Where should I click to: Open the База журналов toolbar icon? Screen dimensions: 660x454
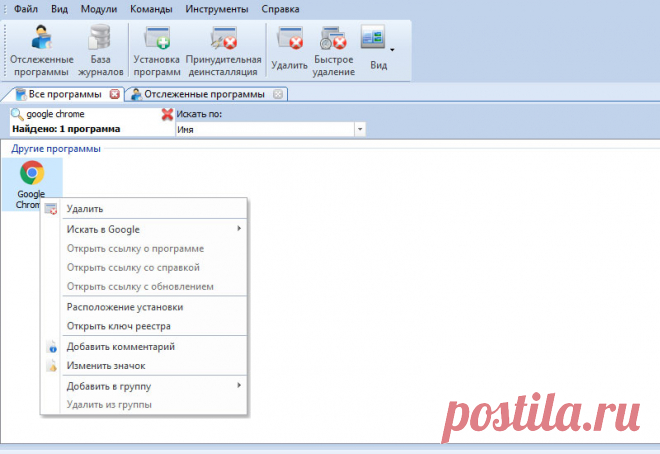click(100, 51)
